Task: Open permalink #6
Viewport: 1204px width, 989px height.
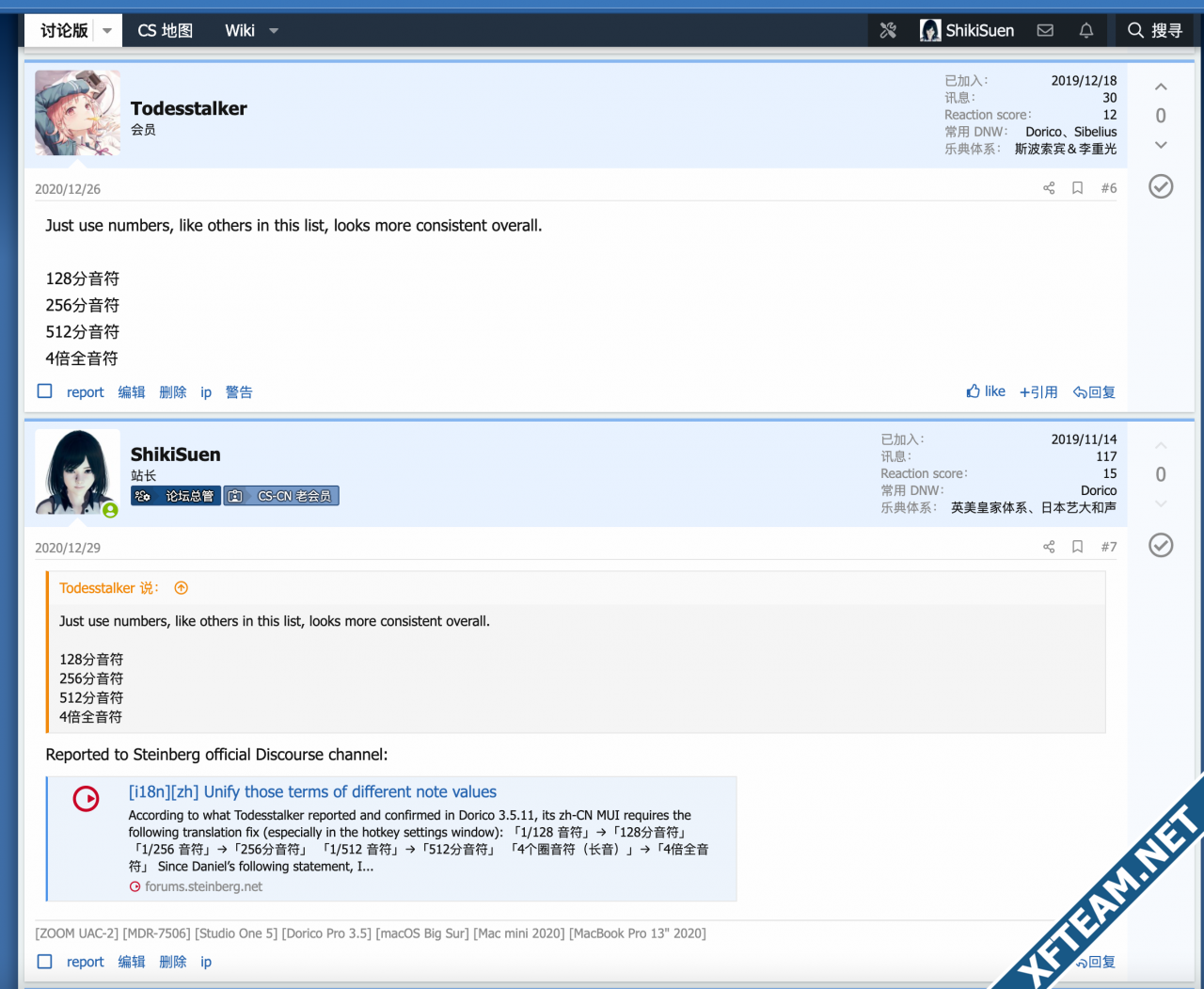Action: coord(1109,188)
